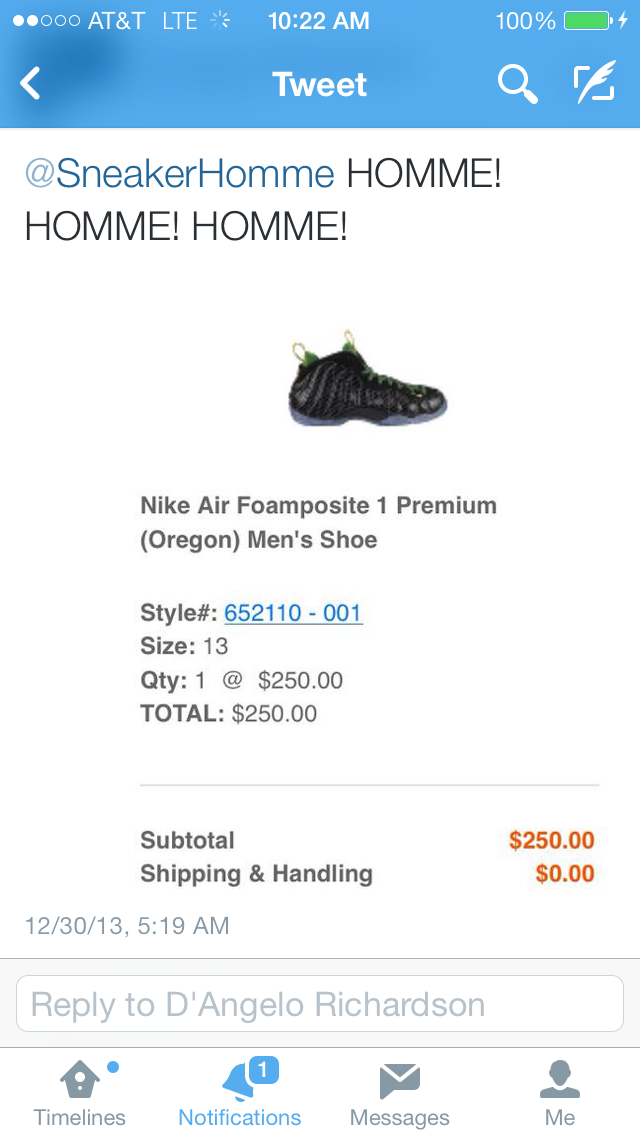This screenshot has width=640, height=1136.
Task: Tap the Foamposite shoe image
Action: pos(367,378)
